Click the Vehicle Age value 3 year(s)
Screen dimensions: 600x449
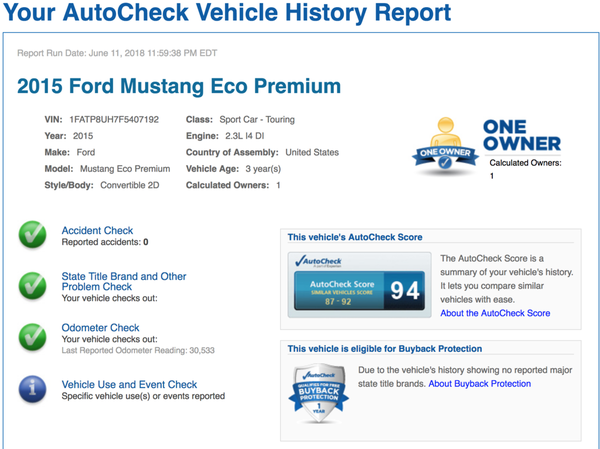coord(263,169)
